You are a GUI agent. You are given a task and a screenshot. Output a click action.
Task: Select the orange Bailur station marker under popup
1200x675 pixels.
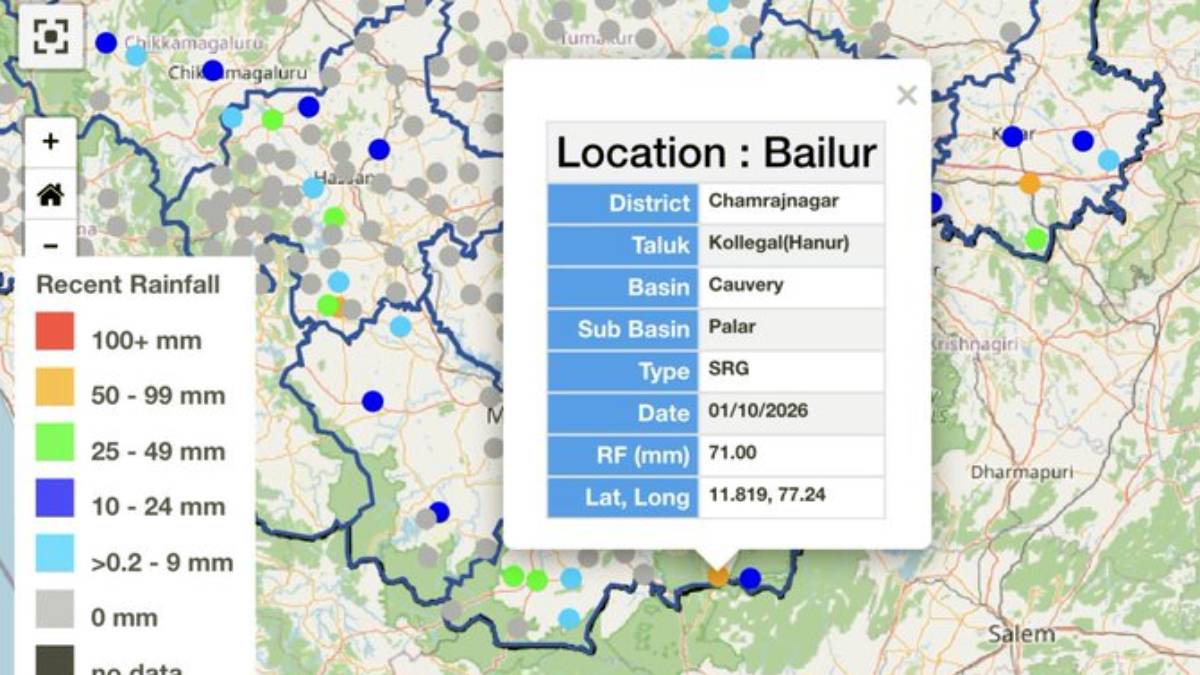click(x=718, y=576)
